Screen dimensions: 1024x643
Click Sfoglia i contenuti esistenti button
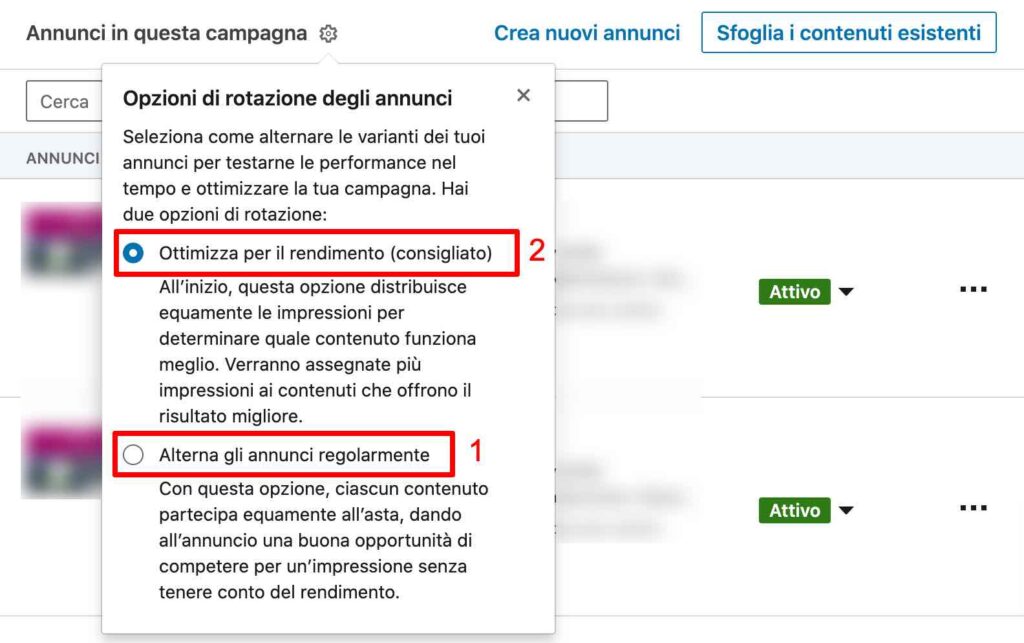coord(849,33)
